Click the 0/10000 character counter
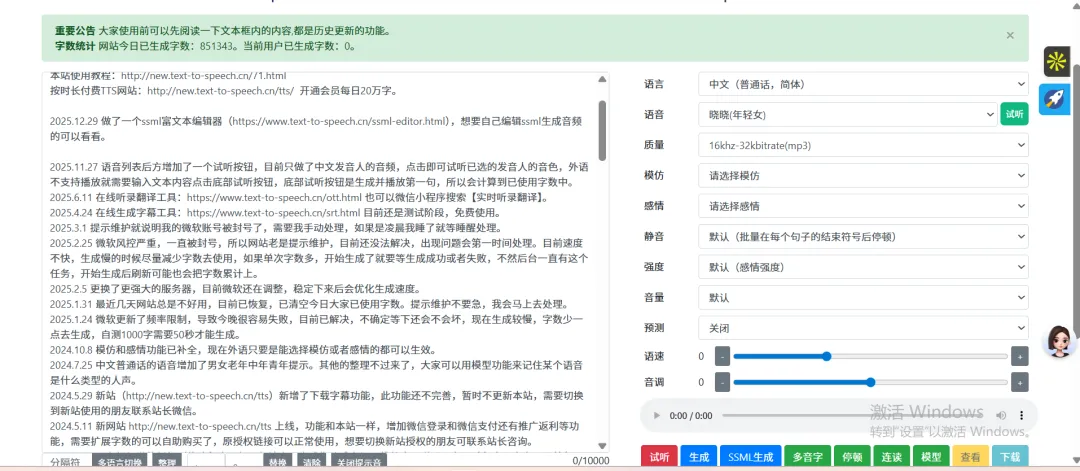 coord(590,461)
